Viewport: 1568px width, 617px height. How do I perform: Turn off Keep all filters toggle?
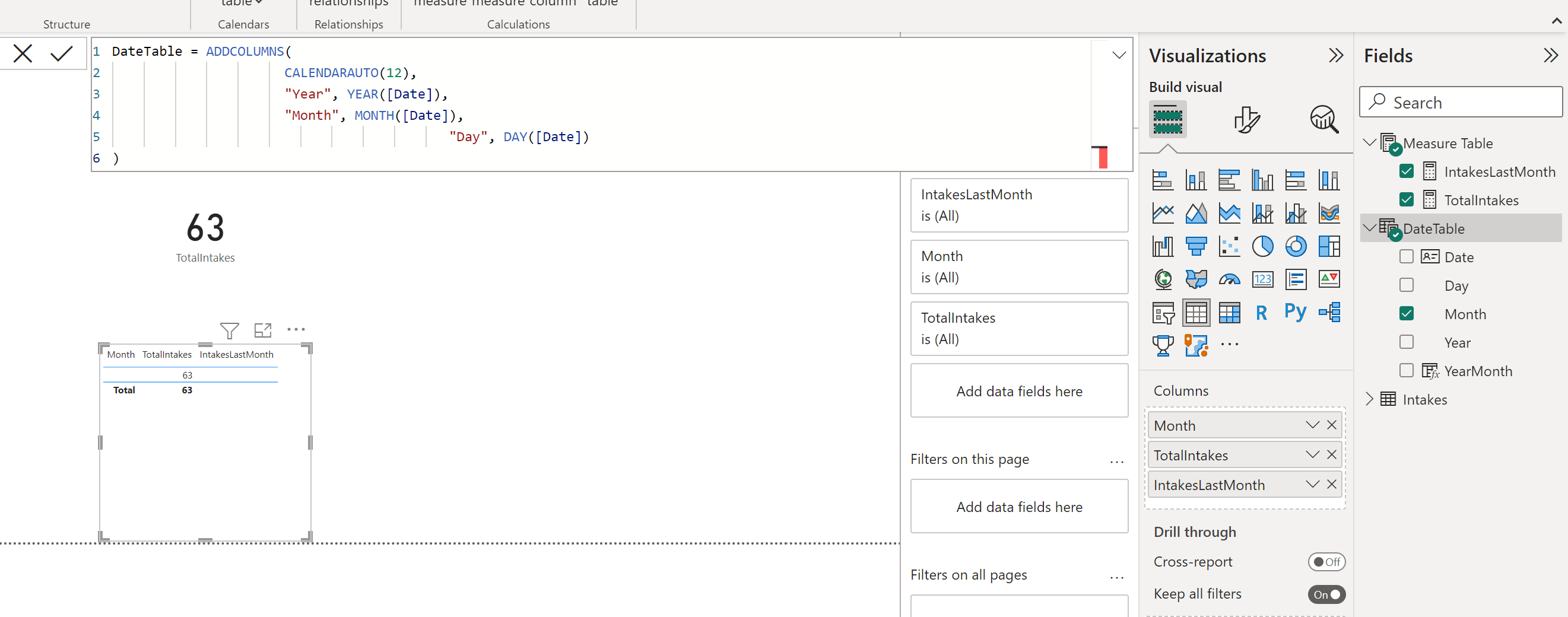pyautogui.click(x=1326, y=594)
